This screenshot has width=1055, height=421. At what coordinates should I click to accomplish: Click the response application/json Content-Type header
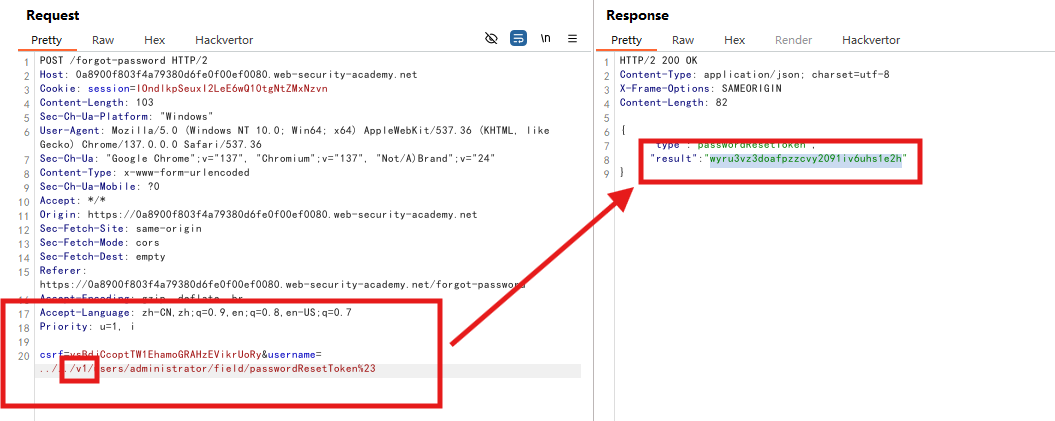click(755, 75)
